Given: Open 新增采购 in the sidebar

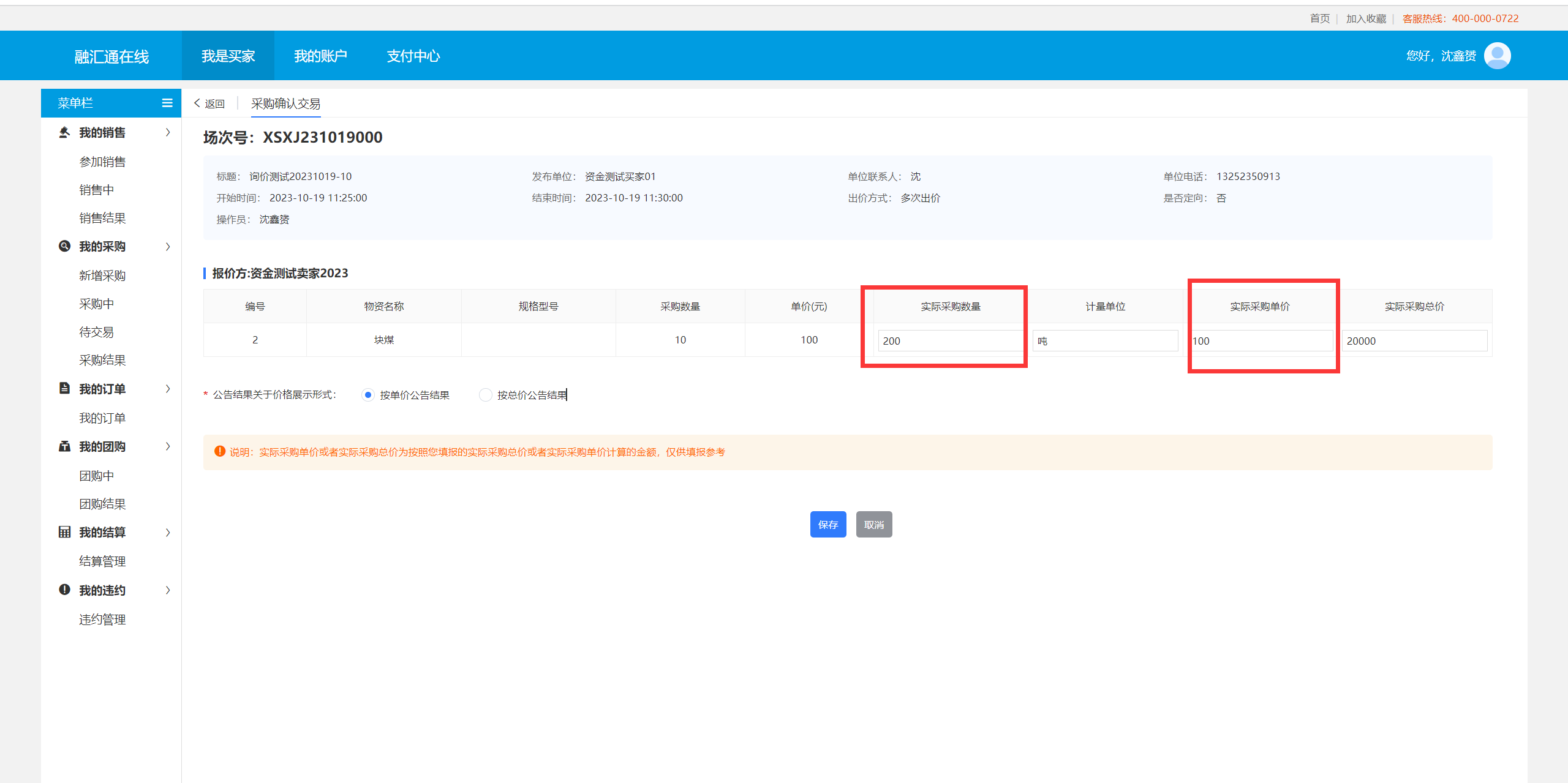Looking at the screenshot, I should click(x=102, y=275).
